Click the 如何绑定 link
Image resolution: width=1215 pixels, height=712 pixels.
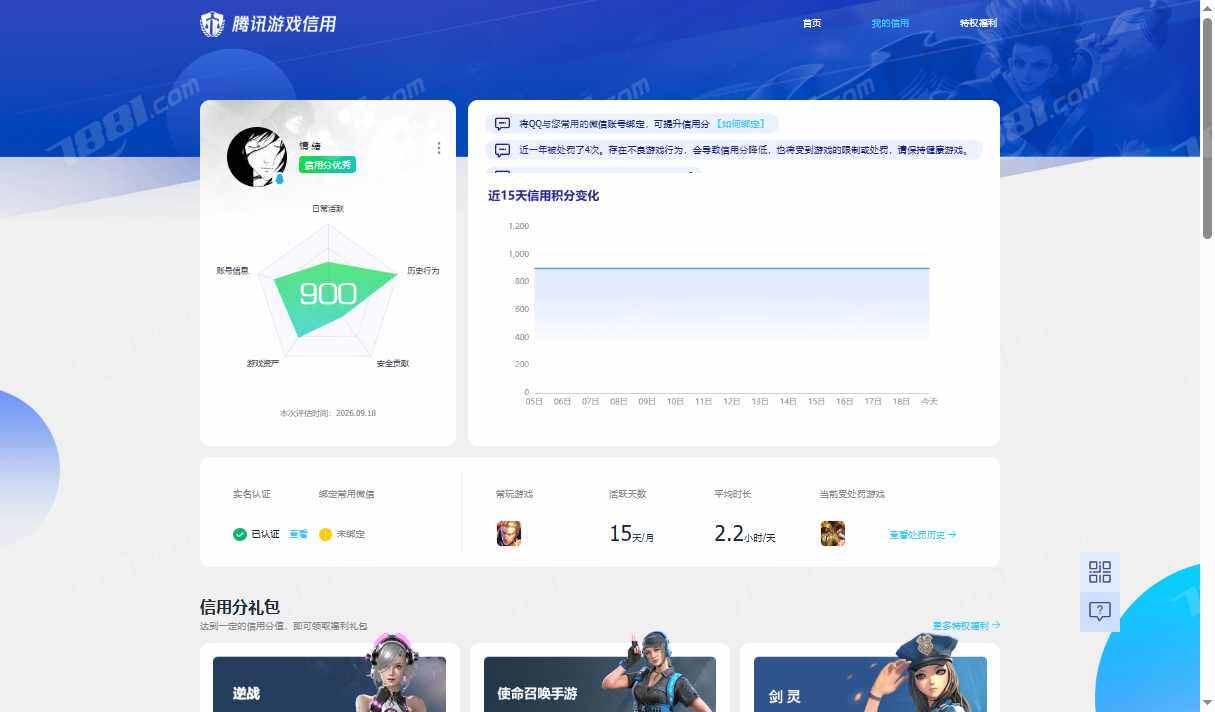pos(741,124)
